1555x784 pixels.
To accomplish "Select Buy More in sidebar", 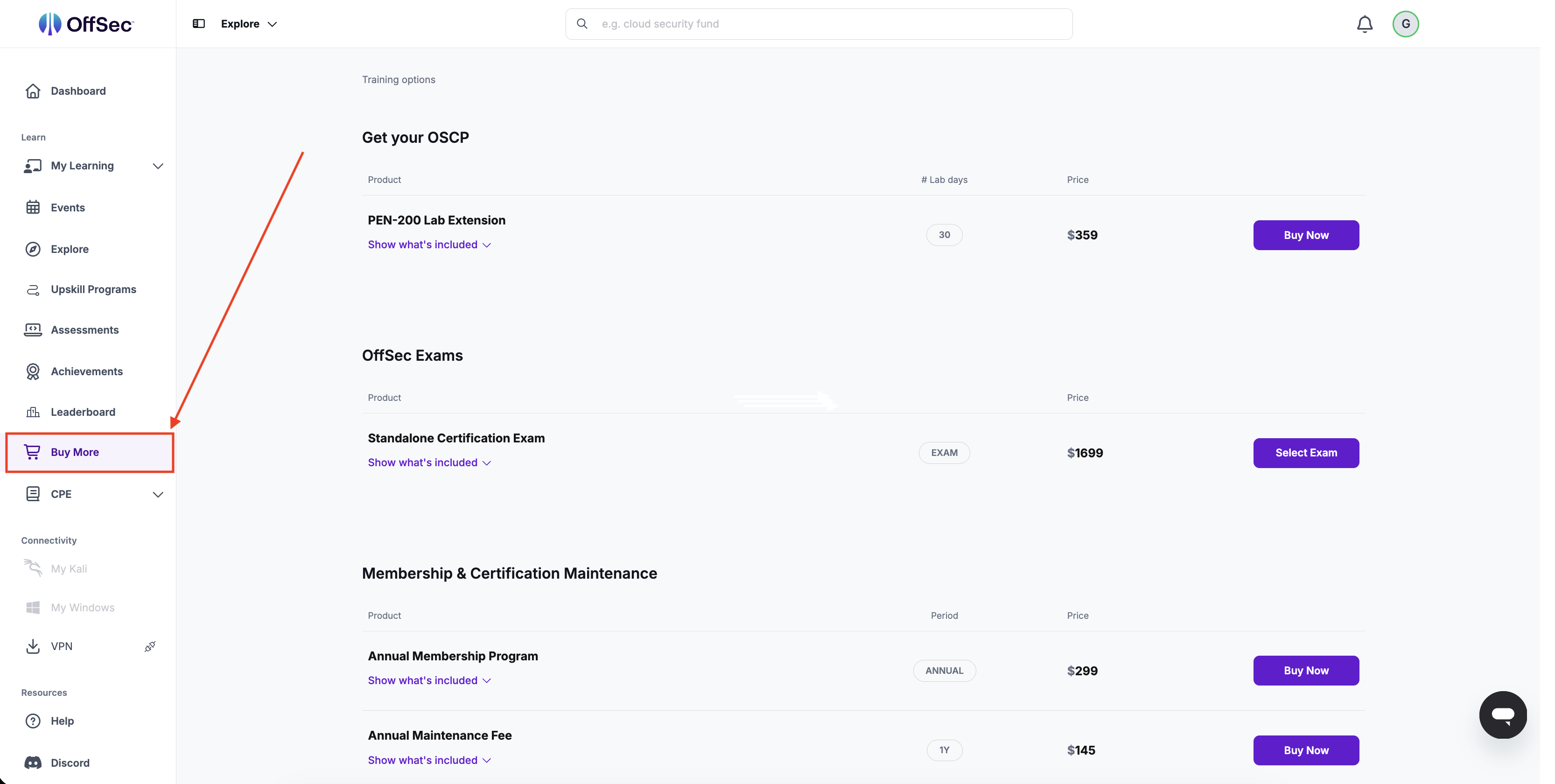I will click(89, 452).
